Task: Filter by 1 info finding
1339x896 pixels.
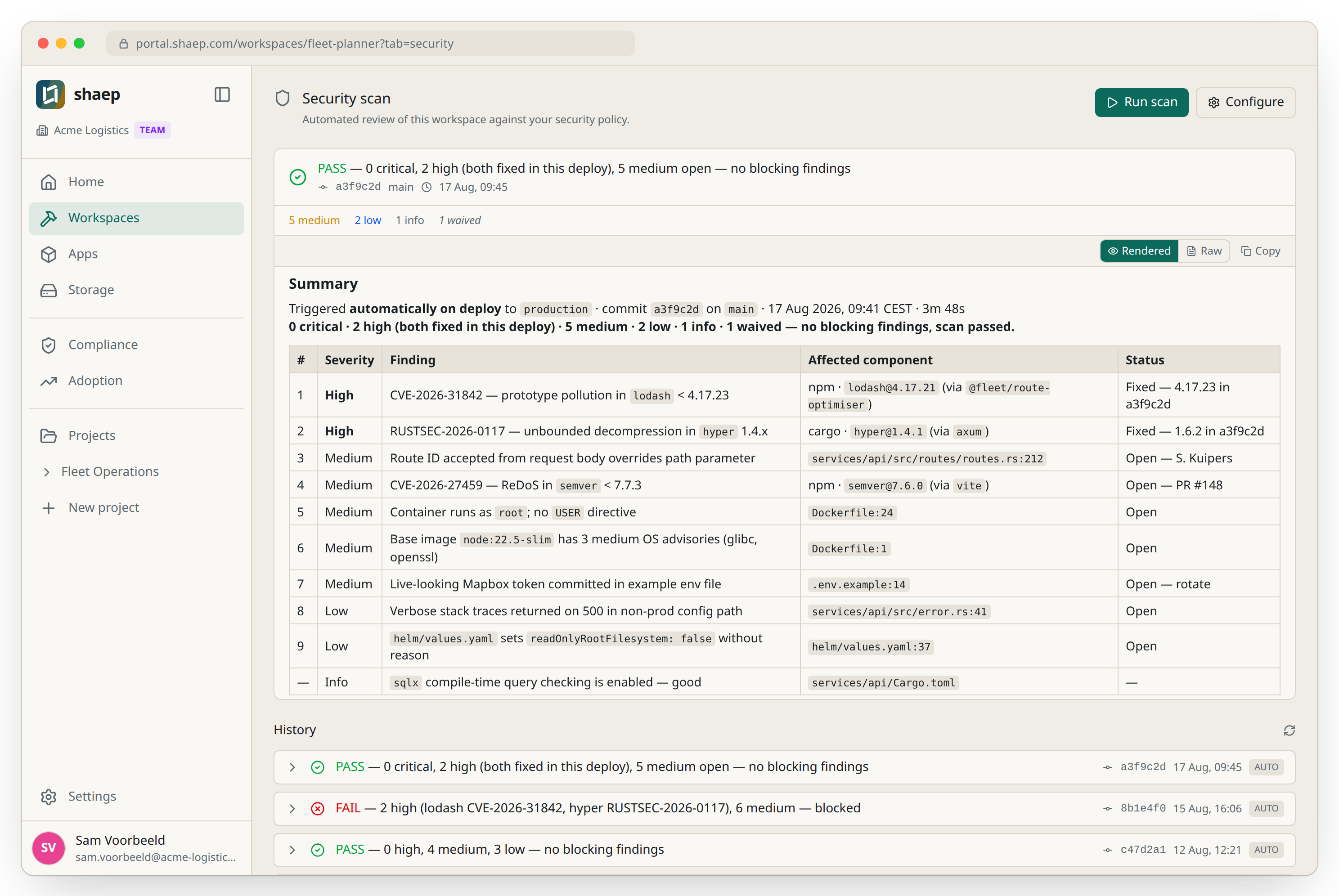Action: tap(410, 220)
